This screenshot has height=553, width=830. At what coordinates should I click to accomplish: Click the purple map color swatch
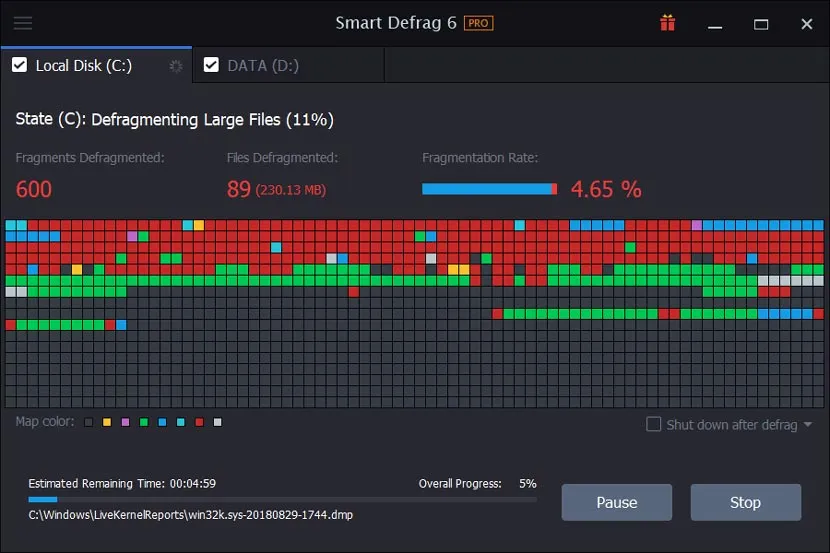coord(125,422)
